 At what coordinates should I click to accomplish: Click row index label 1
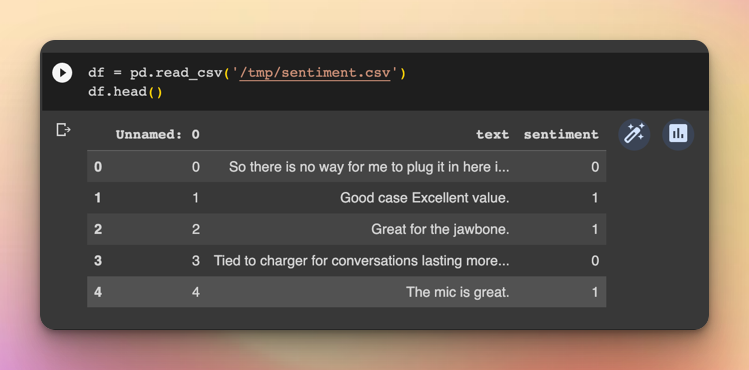(x=98, y=198)
